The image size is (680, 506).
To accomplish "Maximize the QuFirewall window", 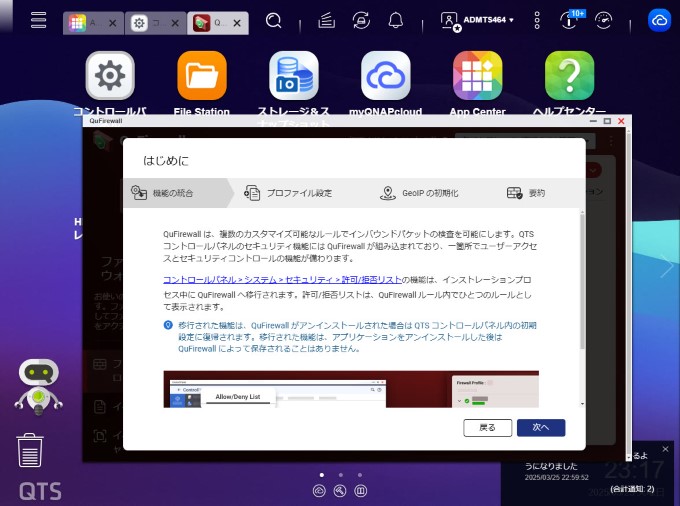I will [x=607, y=121].
